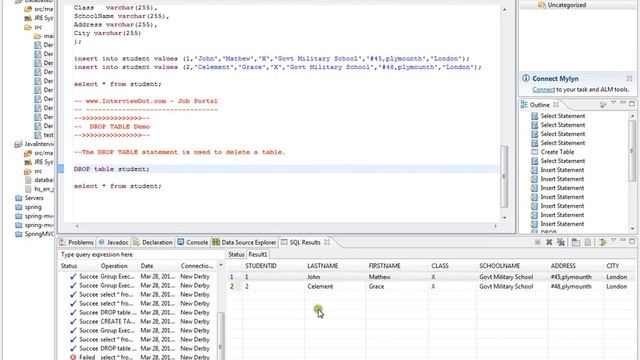Select the '#45,plymounth' address cell
This screenshot has height=360, width=640.
tap(571, 277)
